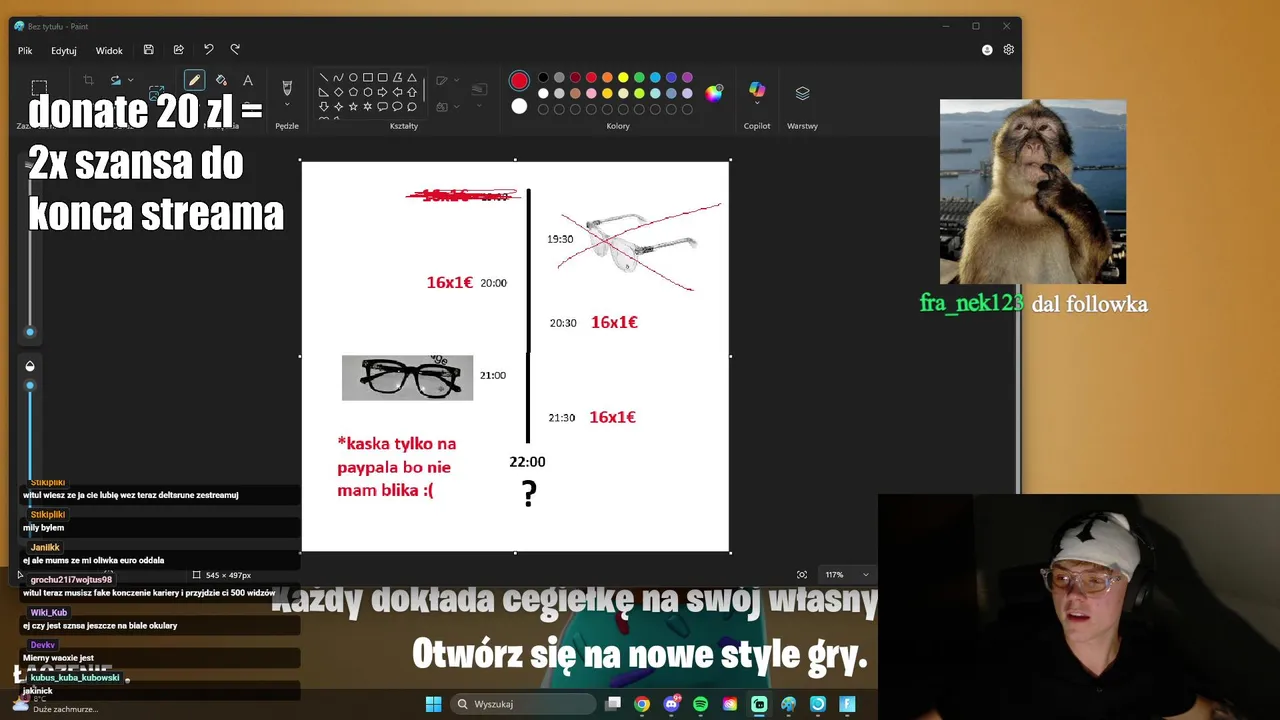Select the Pencil tool

coord(194,80)
